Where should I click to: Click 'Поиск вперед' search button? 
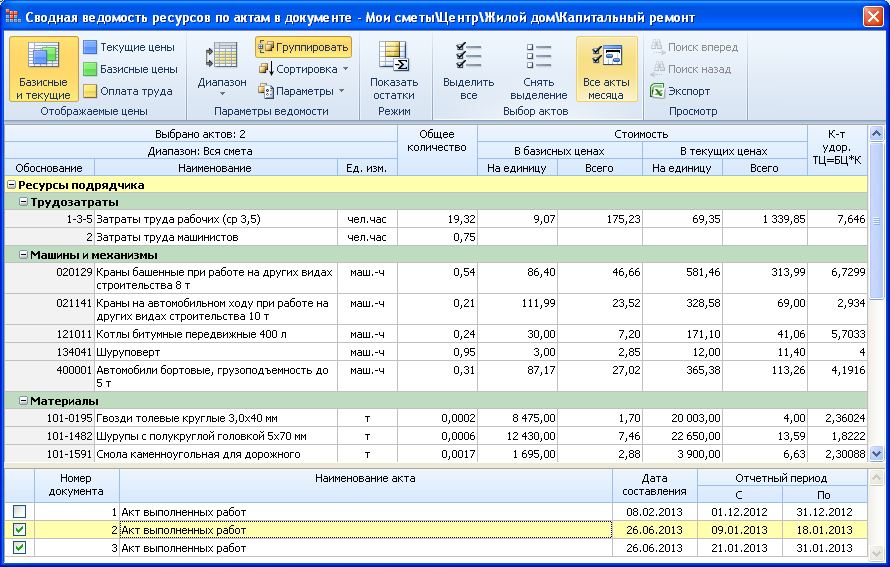pyautogui.click(x=694, y=47)
